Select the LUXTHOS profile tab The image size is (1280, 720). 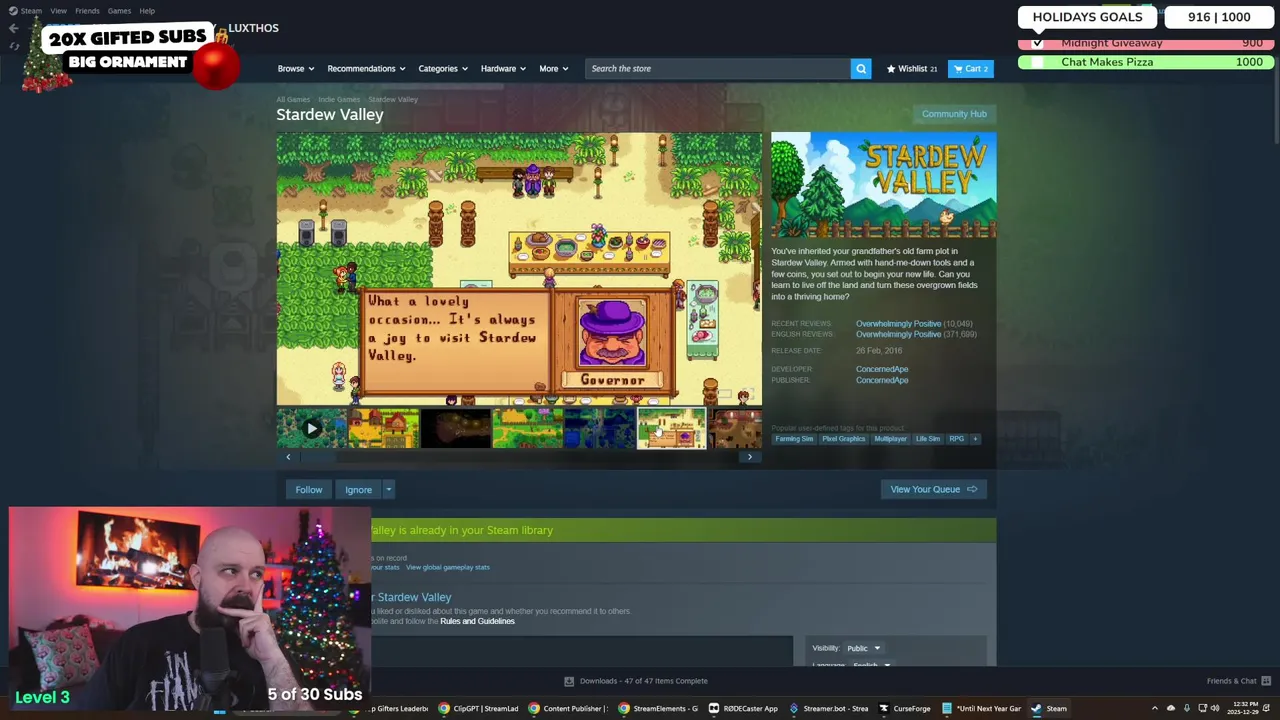[253, 28]
